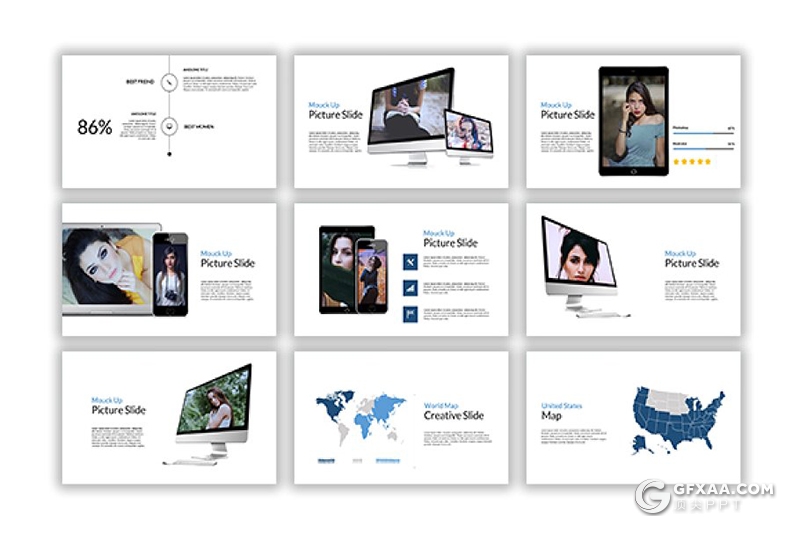The image size is (800, 534).
Task: Click the large 86% text
Action: (95, 127)
